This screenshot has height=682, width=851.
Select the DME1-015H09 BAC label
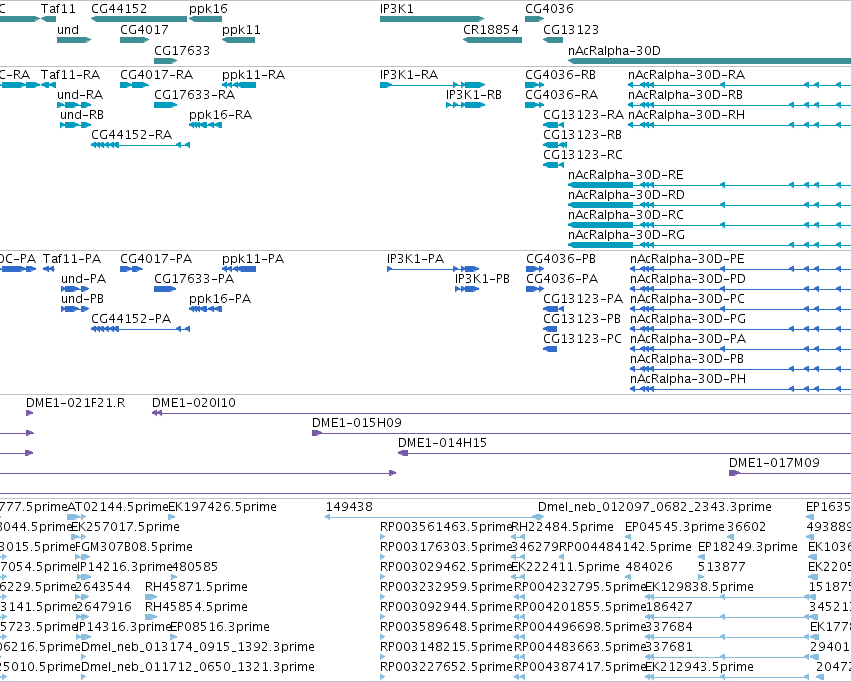[x=357, y=423]
